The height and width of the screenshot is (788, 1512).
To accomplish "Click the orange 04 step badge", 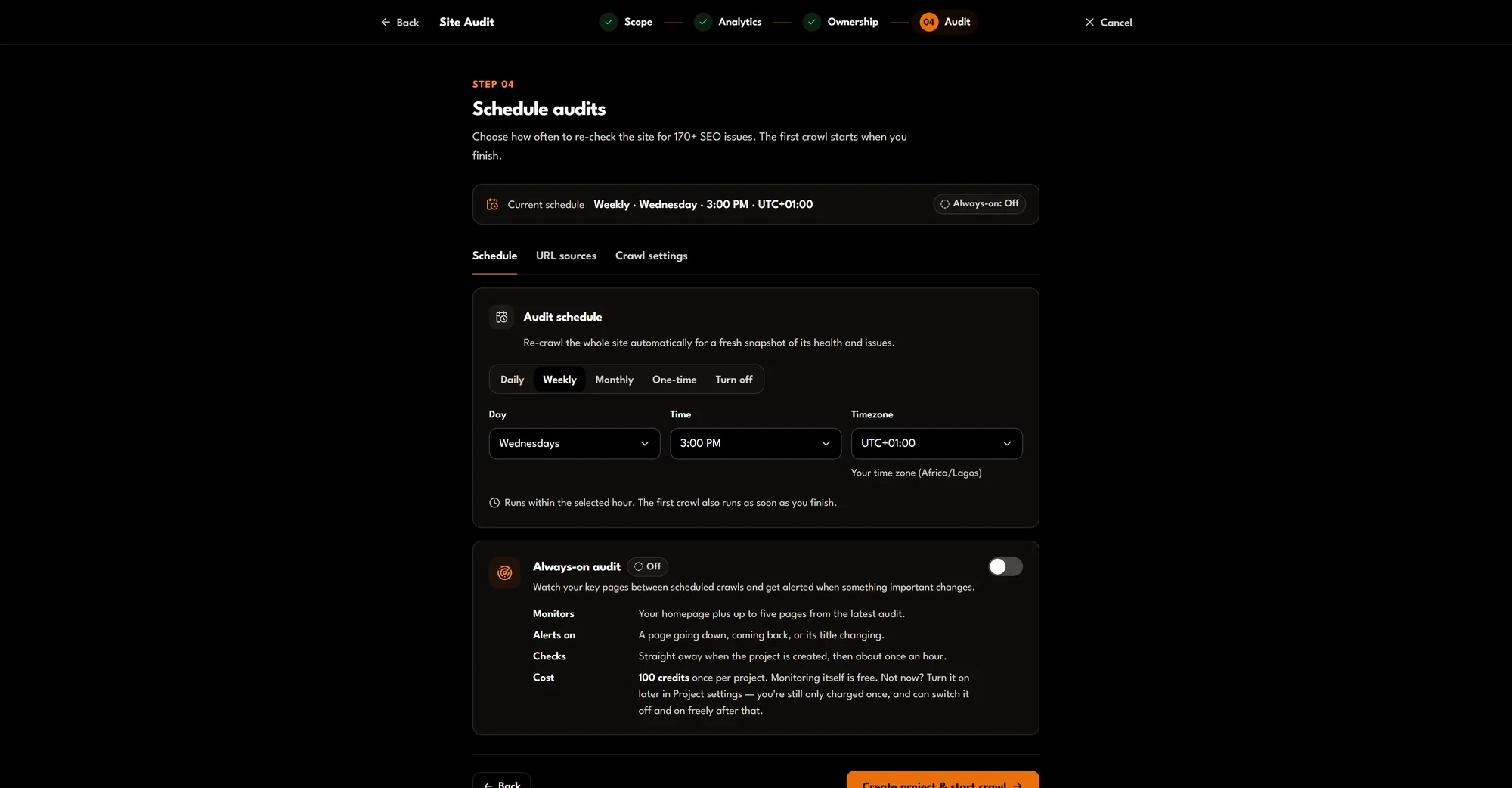I will [928, 22].
